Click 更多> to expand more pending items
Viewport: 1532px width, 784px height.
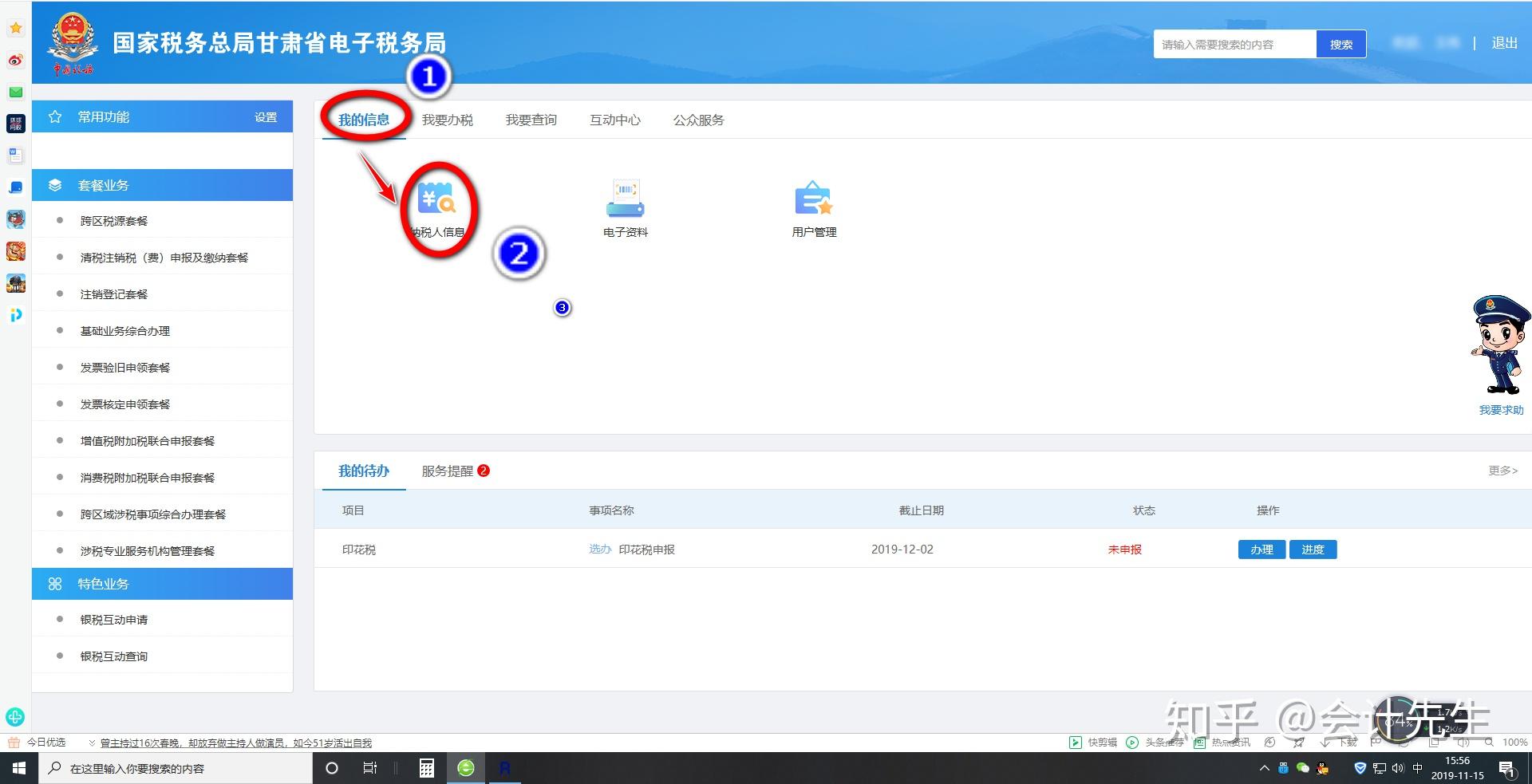pyautogui.click(x=1502, y=471)
